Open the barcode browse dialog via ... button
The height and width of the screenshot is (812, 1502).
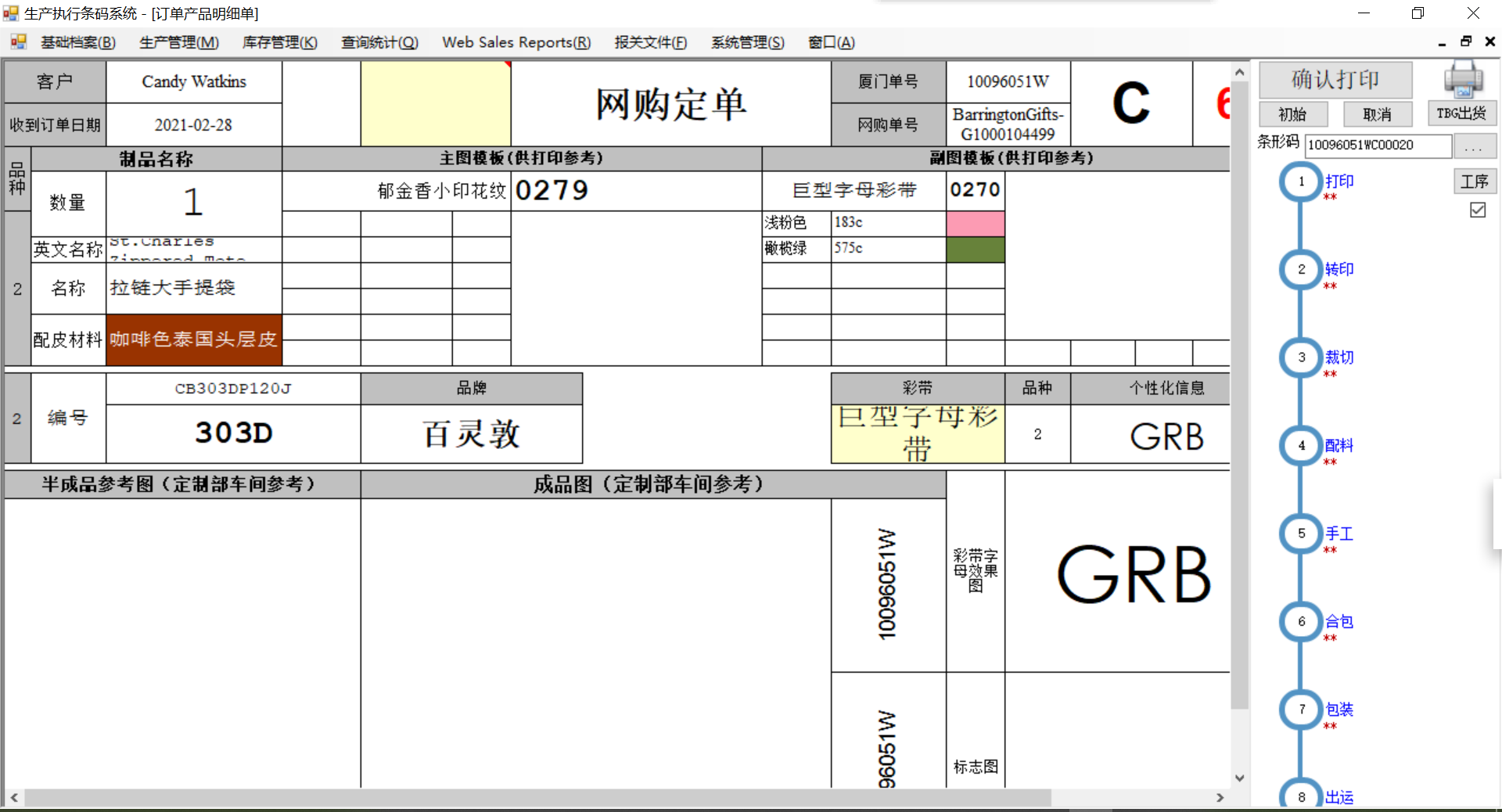1475,146
